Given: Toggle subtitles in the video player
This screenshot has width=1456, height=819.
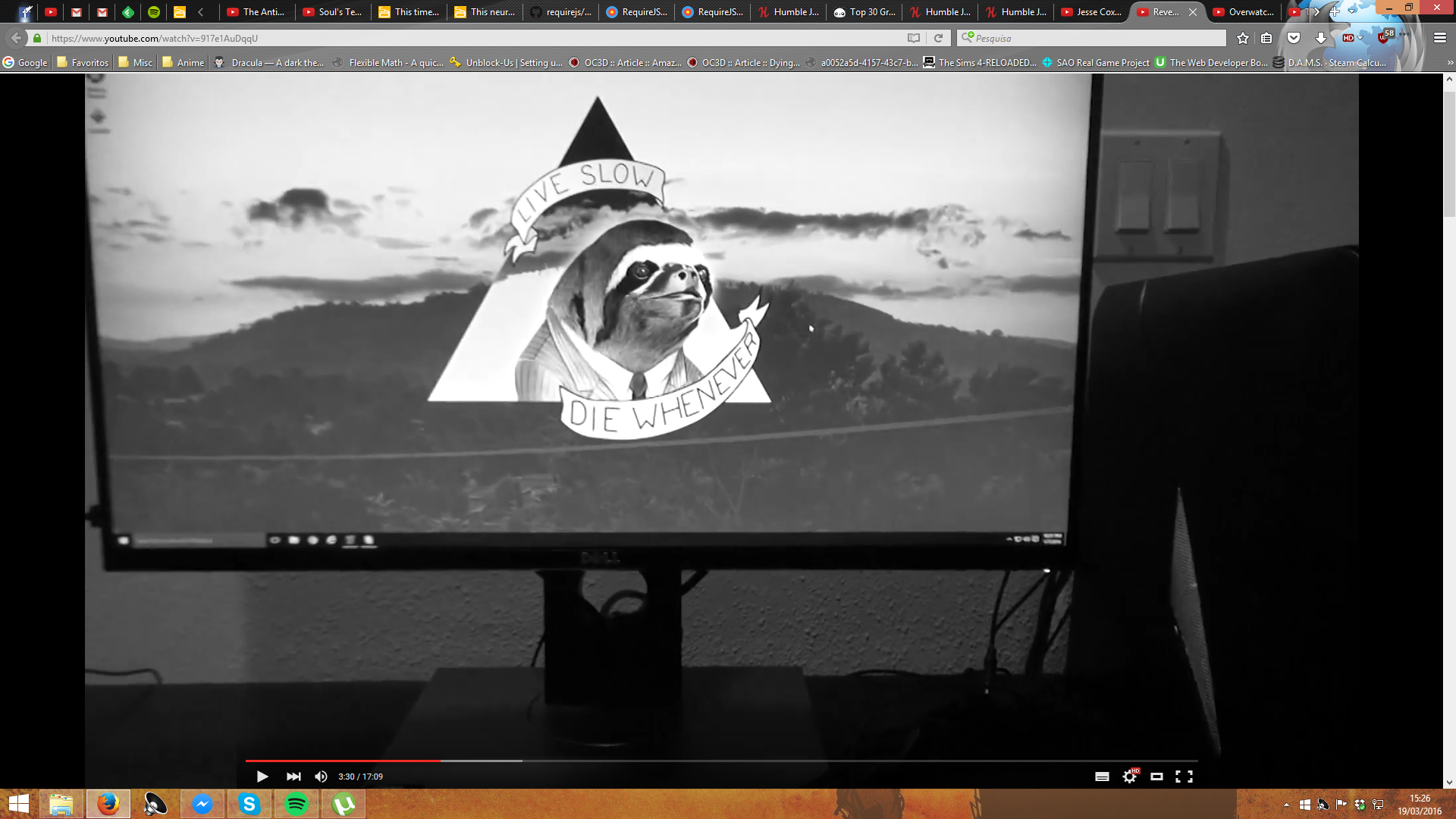Looking at the screenshot, I should pos(1102,777).
